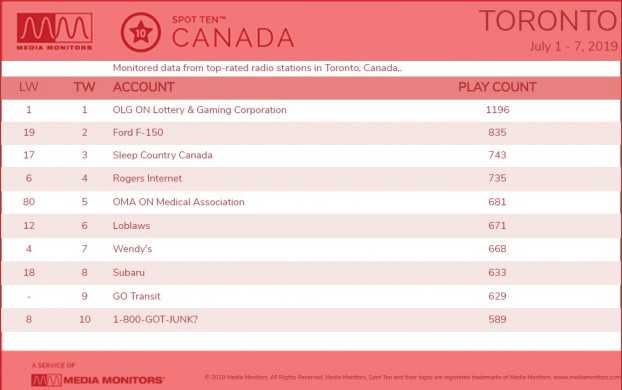
Task: Click the Subaru play count 633
Action: click(x=497, y=273)
